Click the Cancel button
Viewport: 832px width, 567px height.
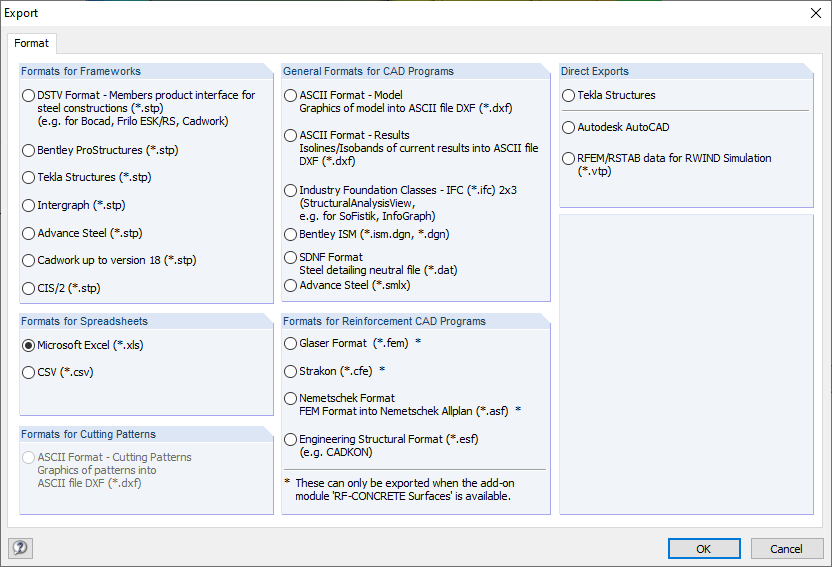pos(785,548)
